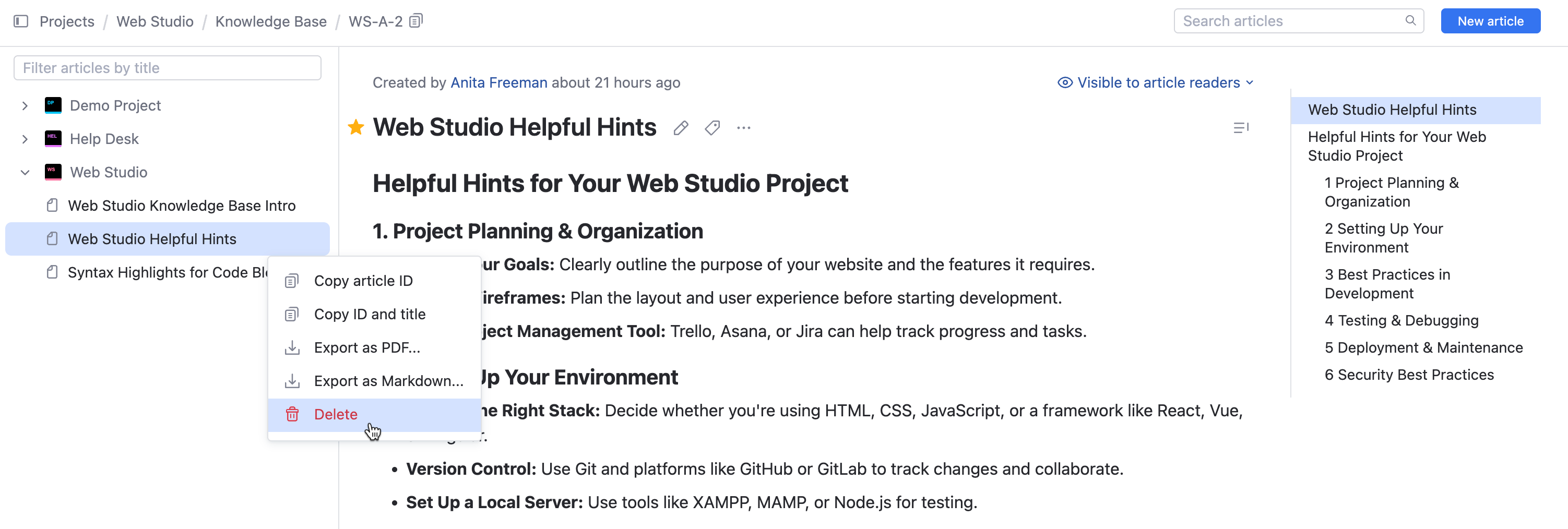Click the search magnifier icon
The width and height of the screenshot is (1568, 529).
(1411, 20)
